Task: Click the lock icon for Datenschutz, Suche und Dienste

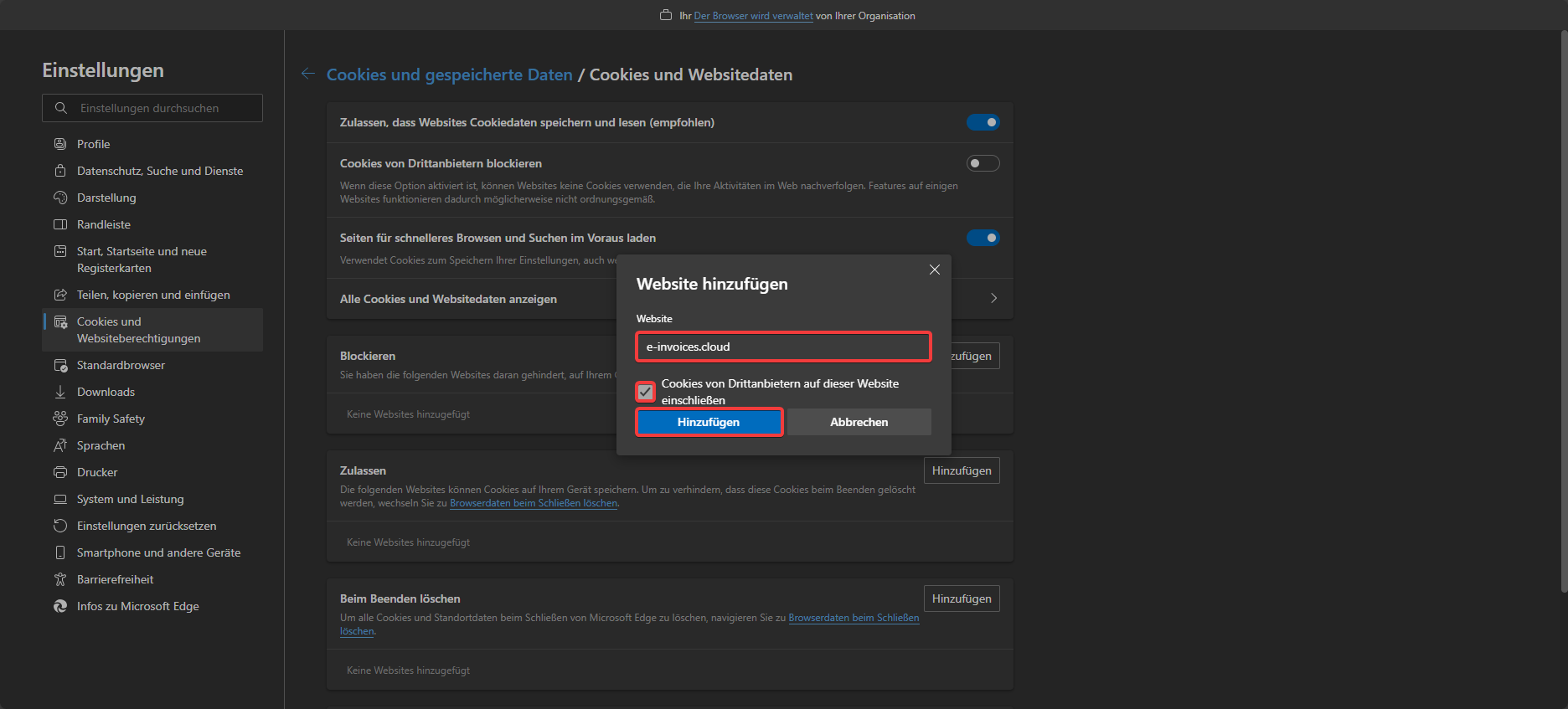Action: [x=60, y=171]
